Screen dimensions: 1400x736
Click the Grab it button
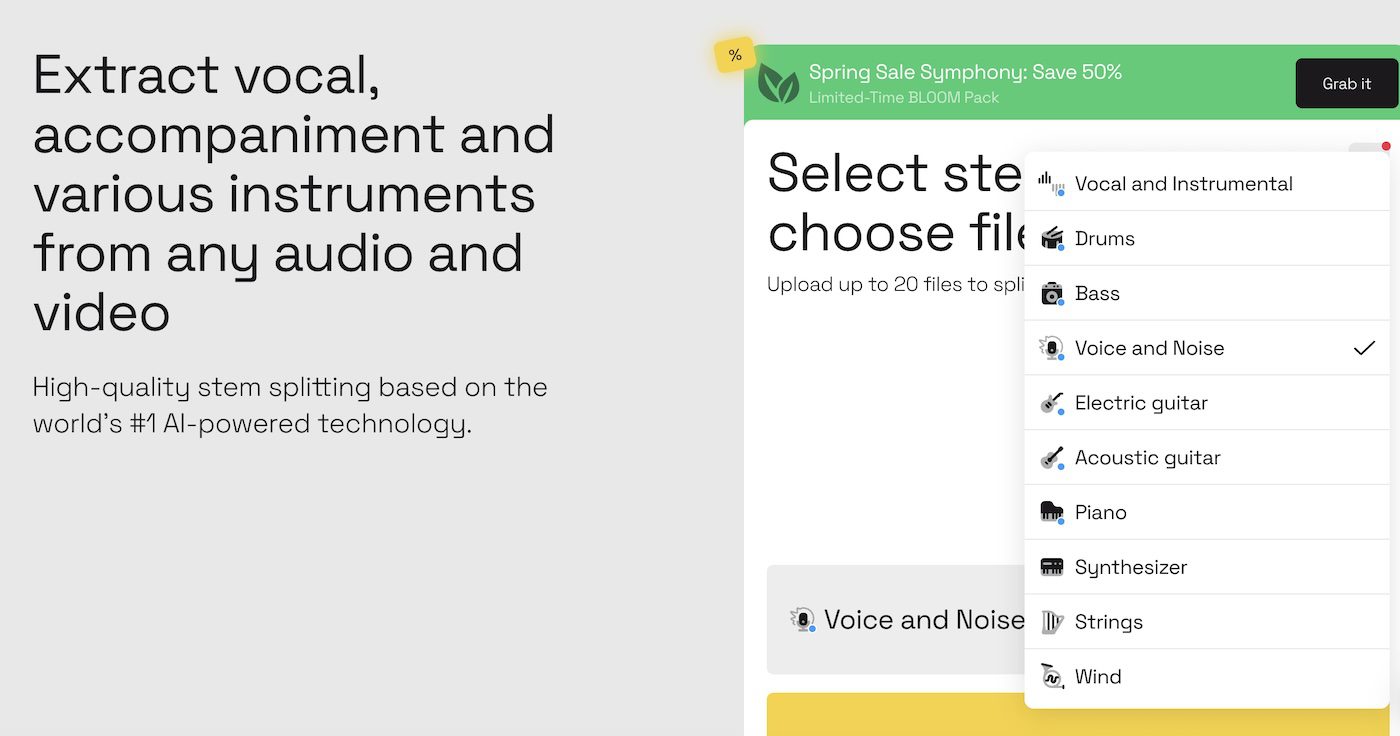pos(1346,83)
